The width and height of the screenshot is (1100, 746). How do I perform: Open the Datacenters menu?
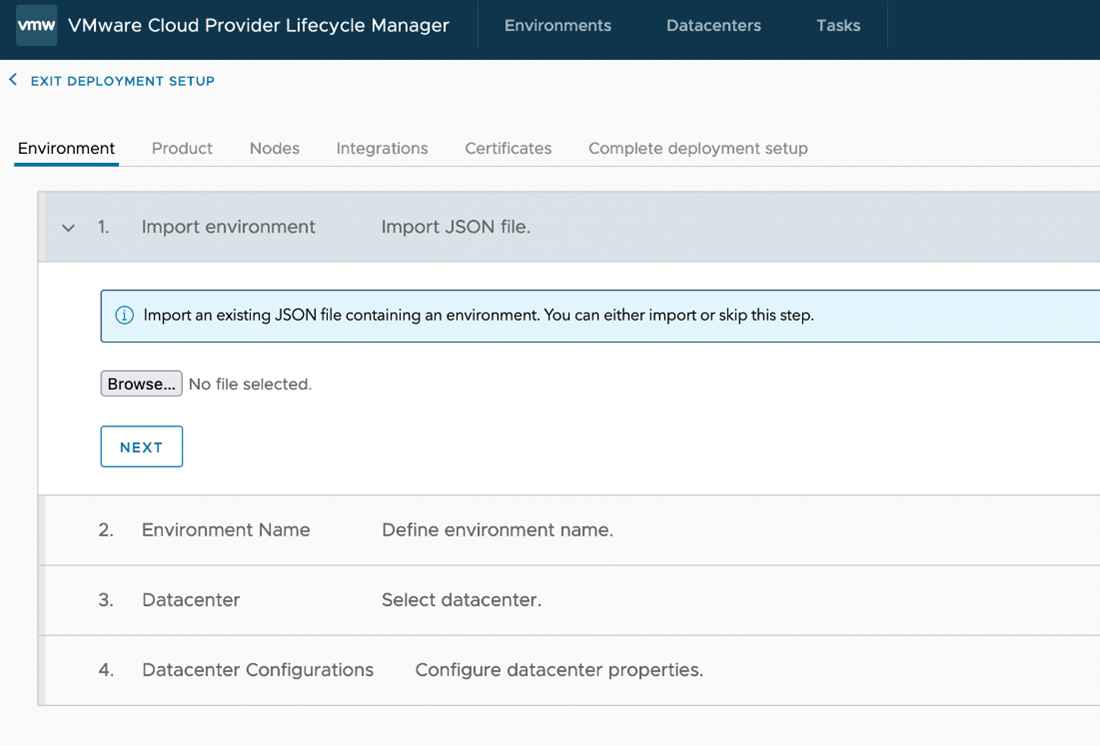tap(713, 26)
